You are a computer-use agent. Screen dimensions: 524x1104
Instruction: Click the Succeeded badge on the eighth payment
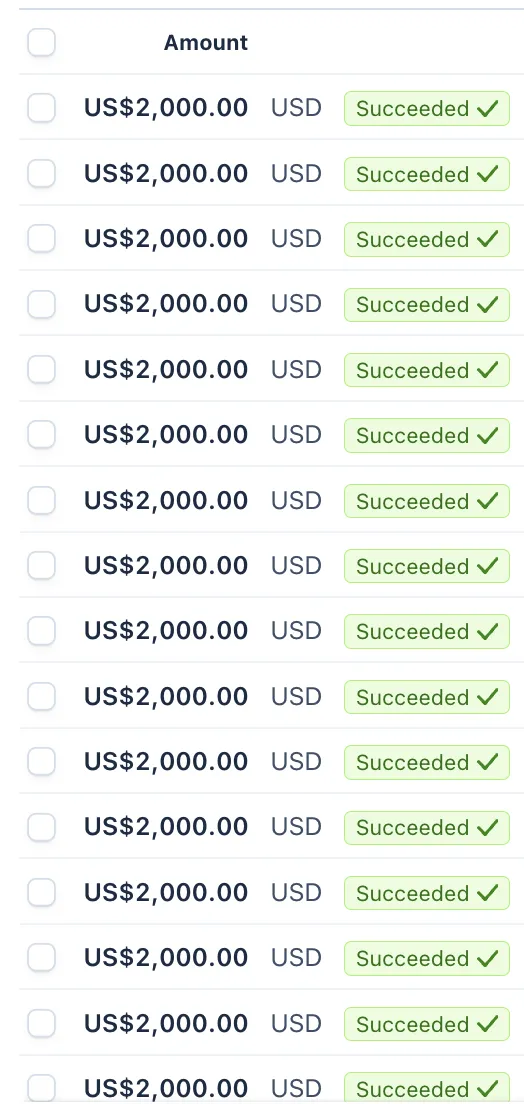point(427,566)
